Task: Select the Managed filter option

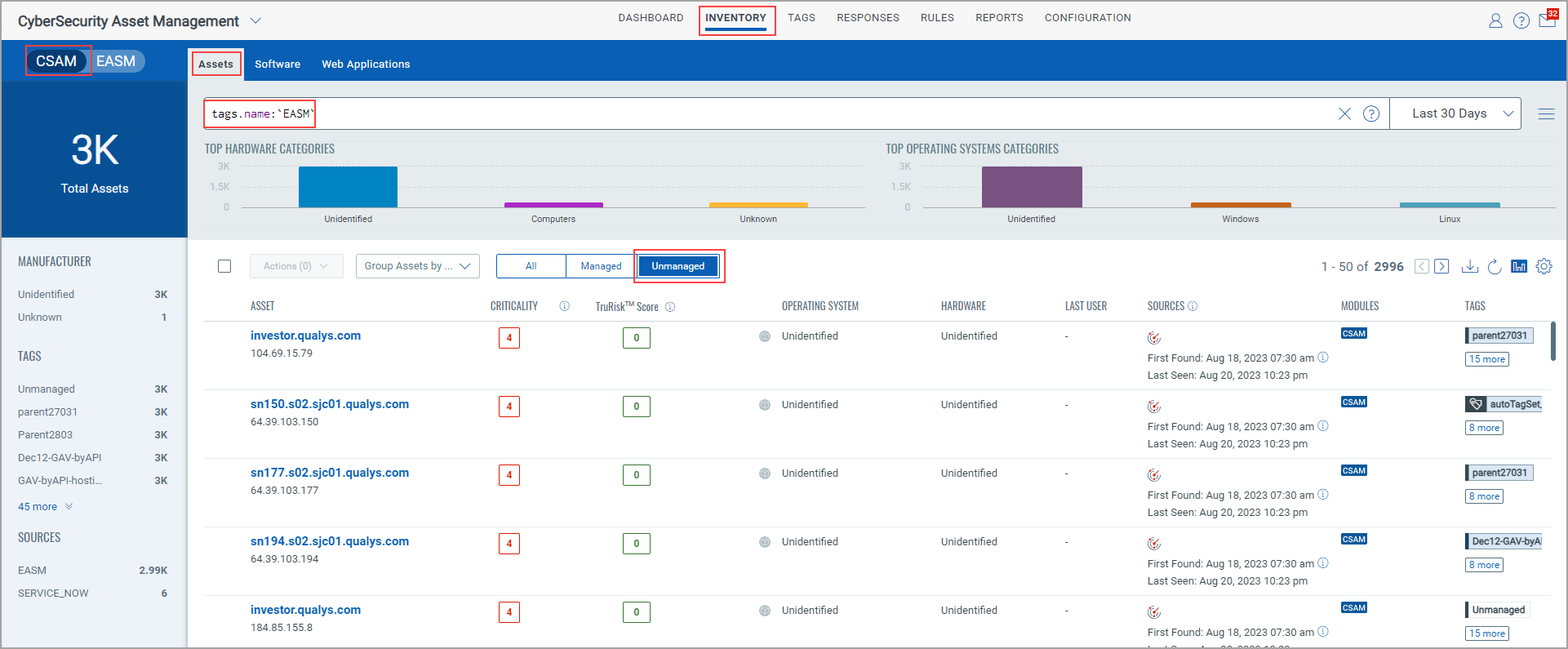Action: tap(601, 266)
